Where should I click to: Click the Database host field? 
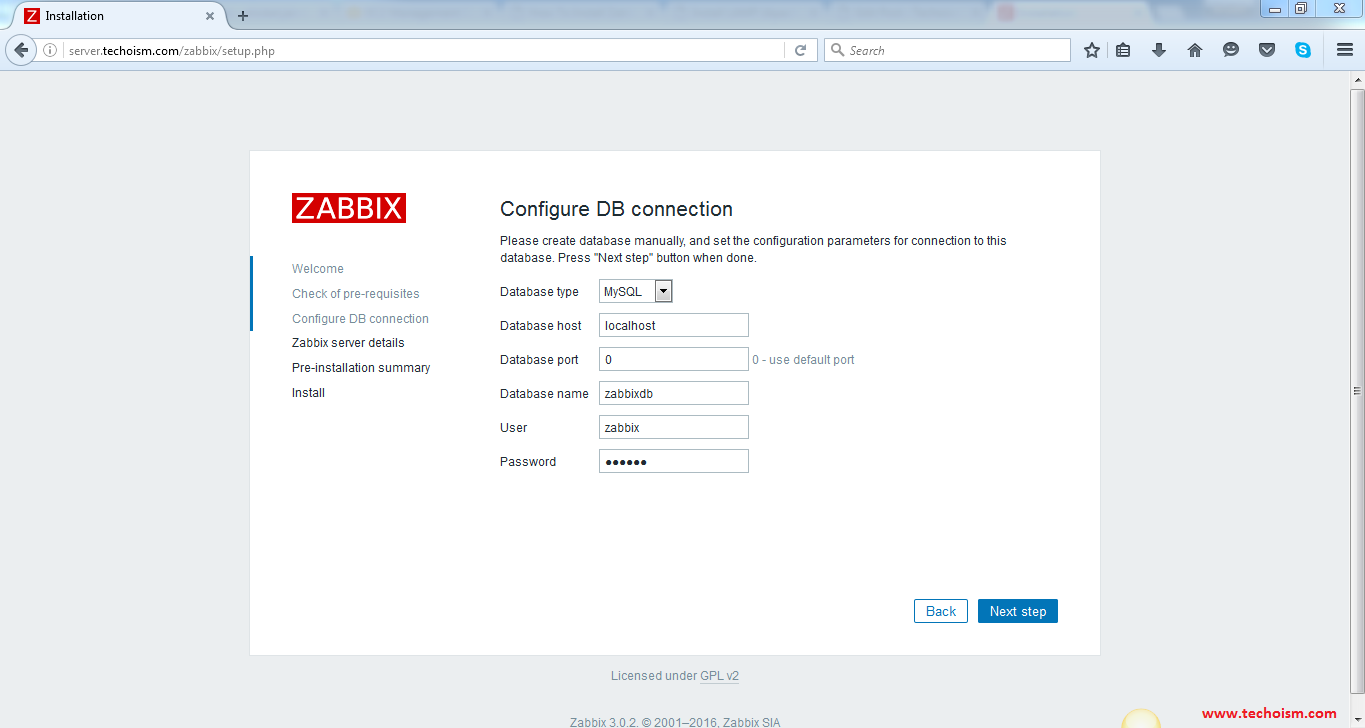(x=674, y=325)
